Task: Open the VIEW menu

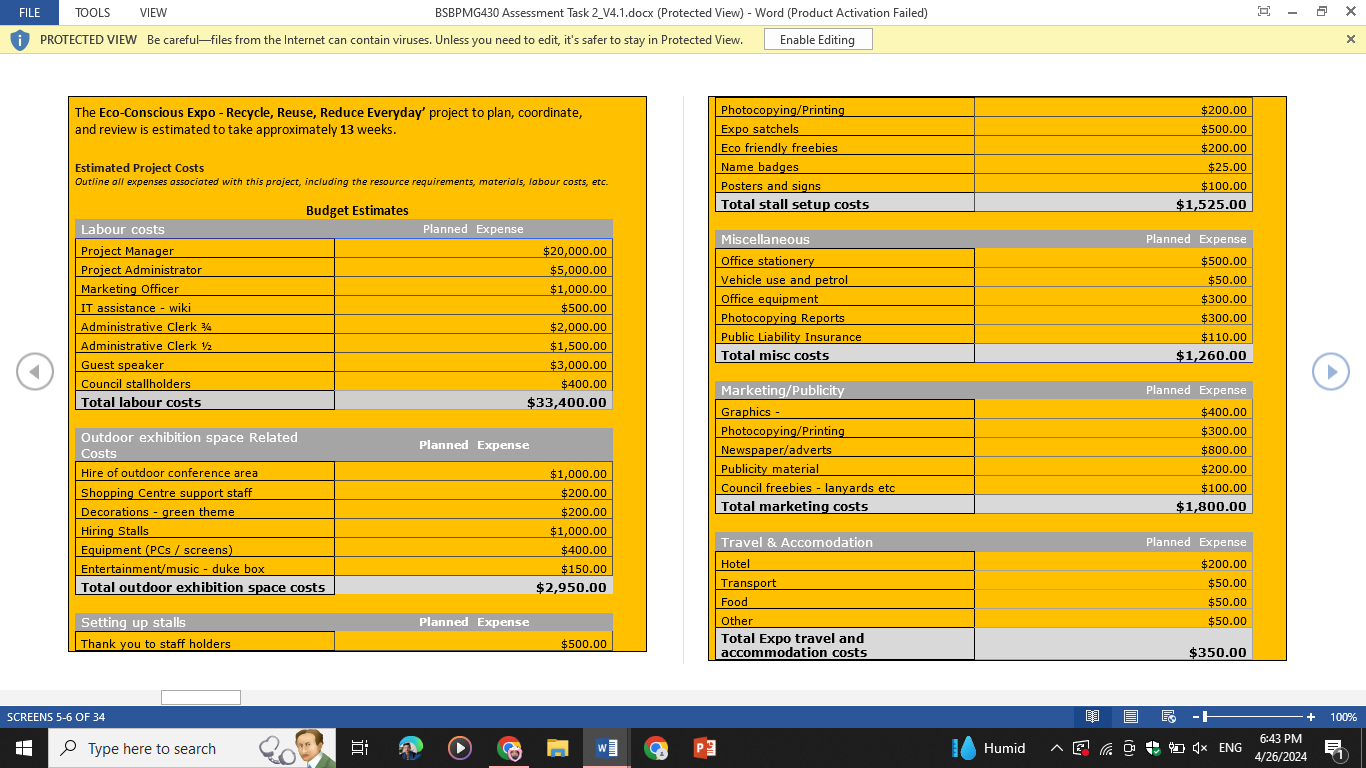Action: click(152, 12)
